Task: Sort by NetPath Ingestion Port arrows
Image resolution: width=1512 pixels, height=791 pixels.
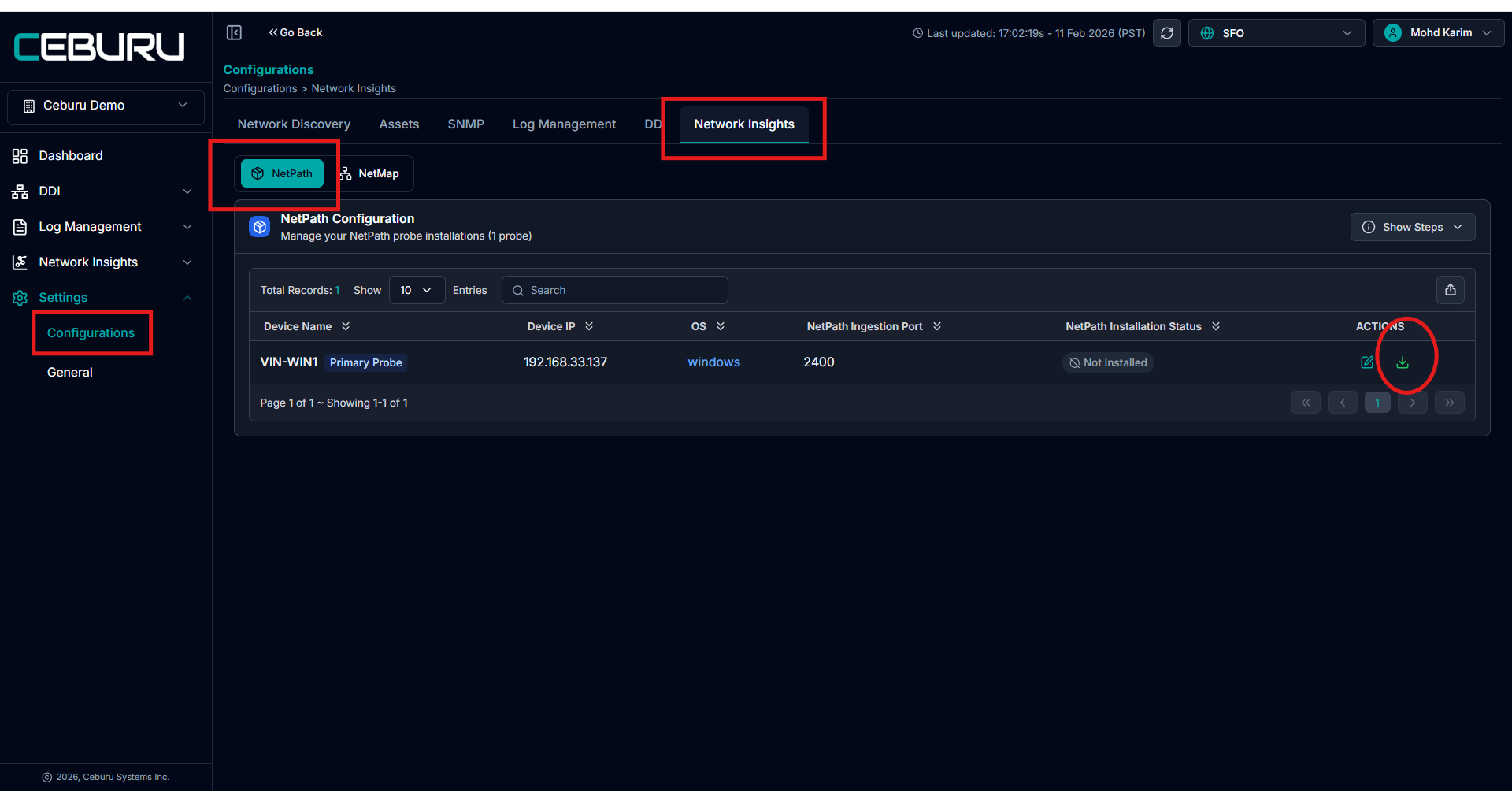Action: (x=937, y=326)
